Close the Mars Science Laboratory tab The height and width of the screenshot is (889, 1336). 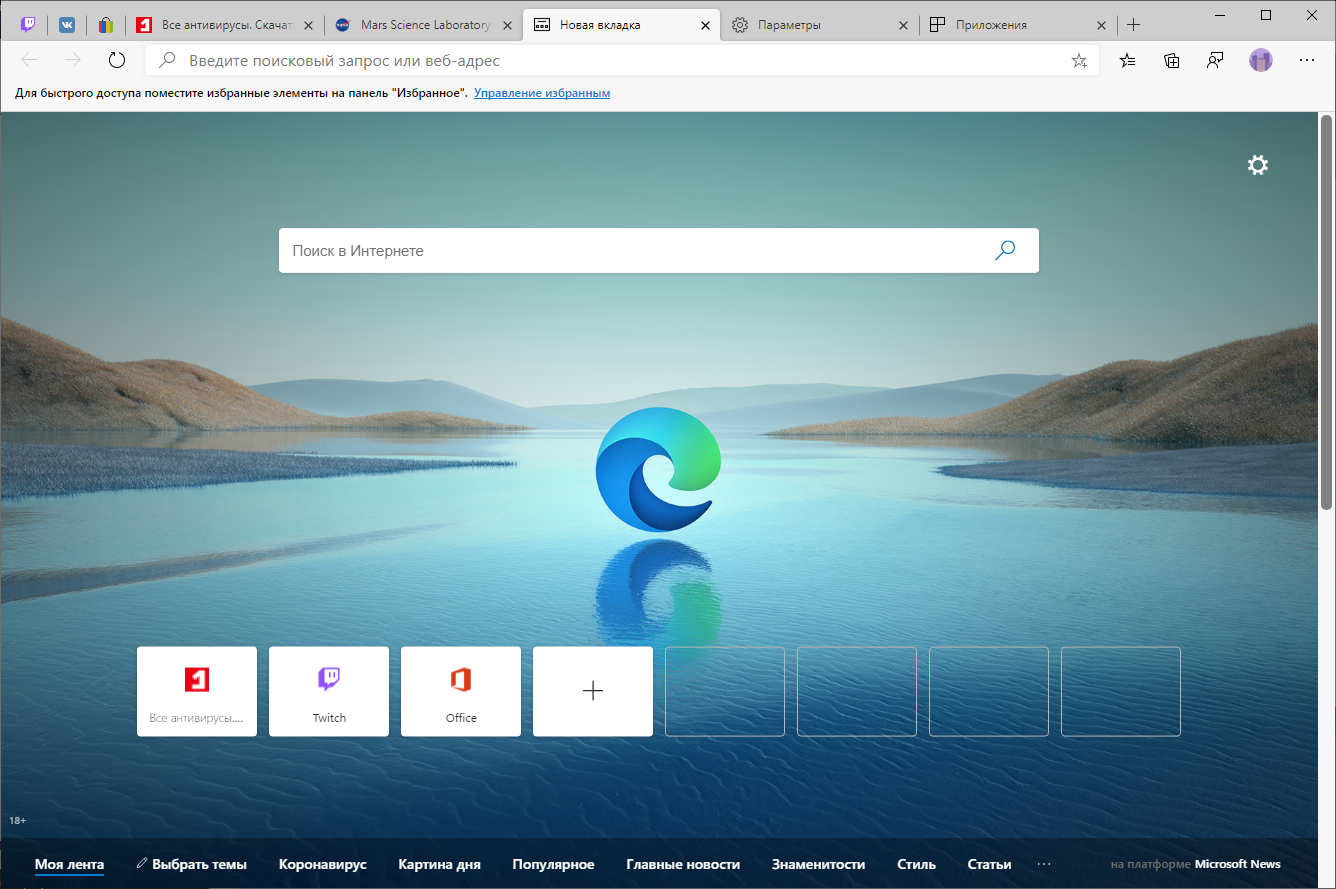[x=506, y=25]
